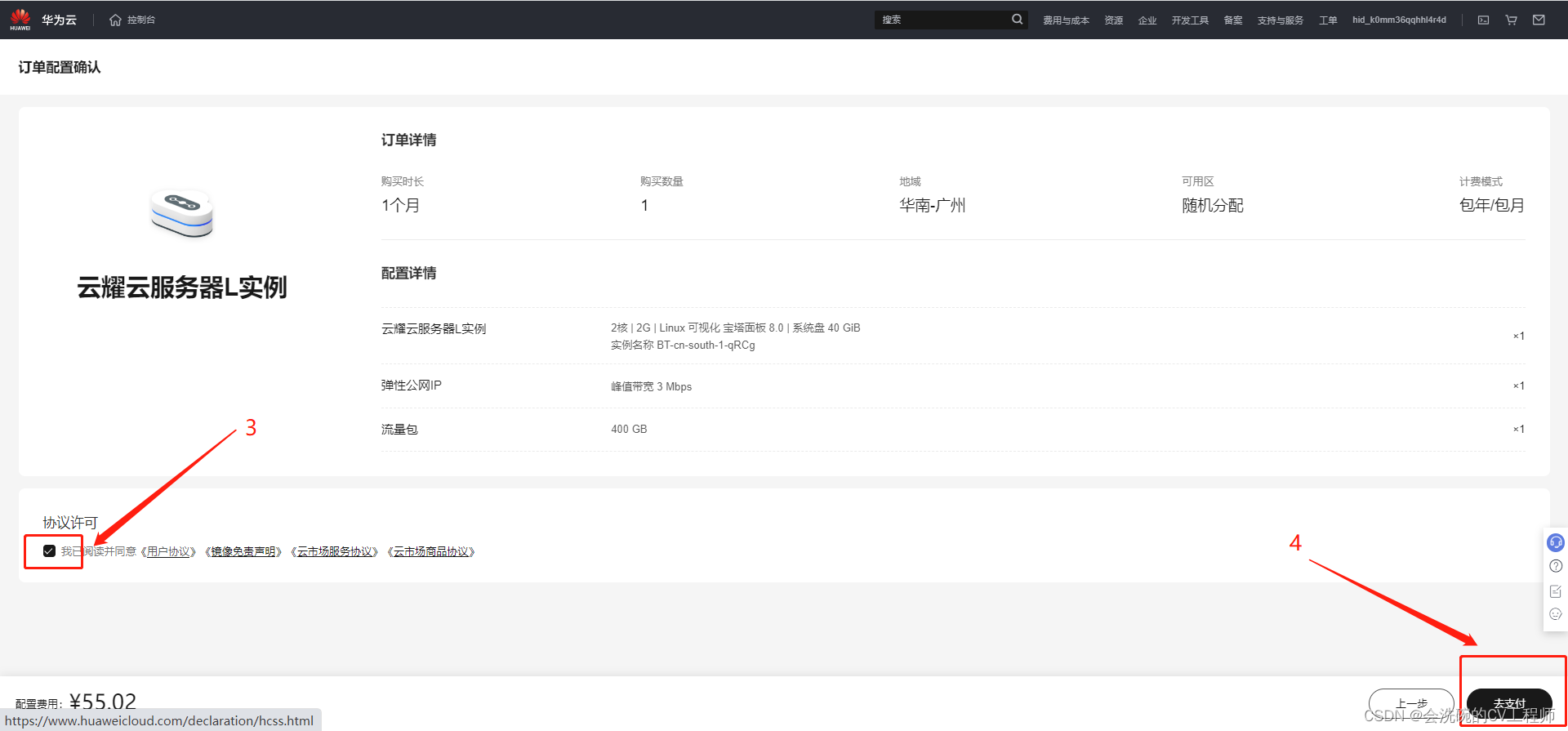Click the 订单详情 section heading
This screenshot has height=731, width=1568.
[x=408, y=140]
